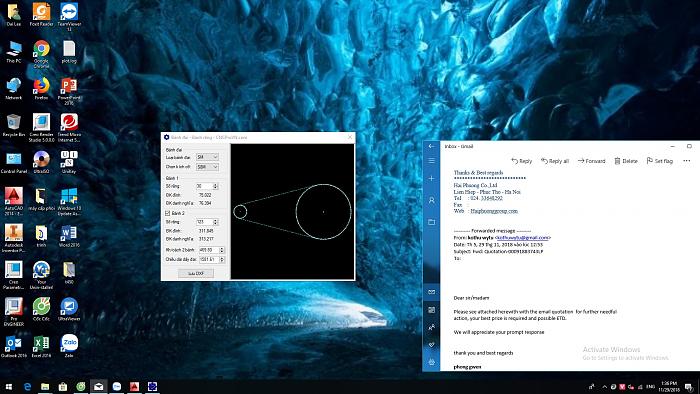Click the new mail plus icon
Screen dimensions: 700x394
(431, 178)
